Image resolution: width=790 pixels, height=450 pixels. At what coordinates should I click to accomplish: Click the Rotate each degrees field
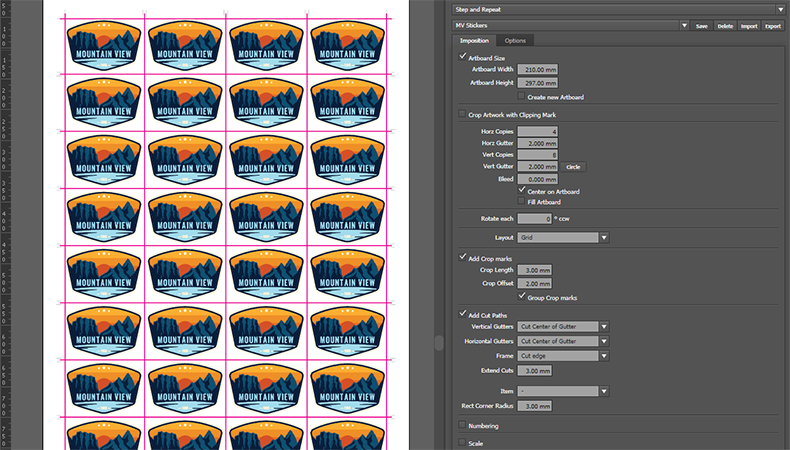pos(535,219)
